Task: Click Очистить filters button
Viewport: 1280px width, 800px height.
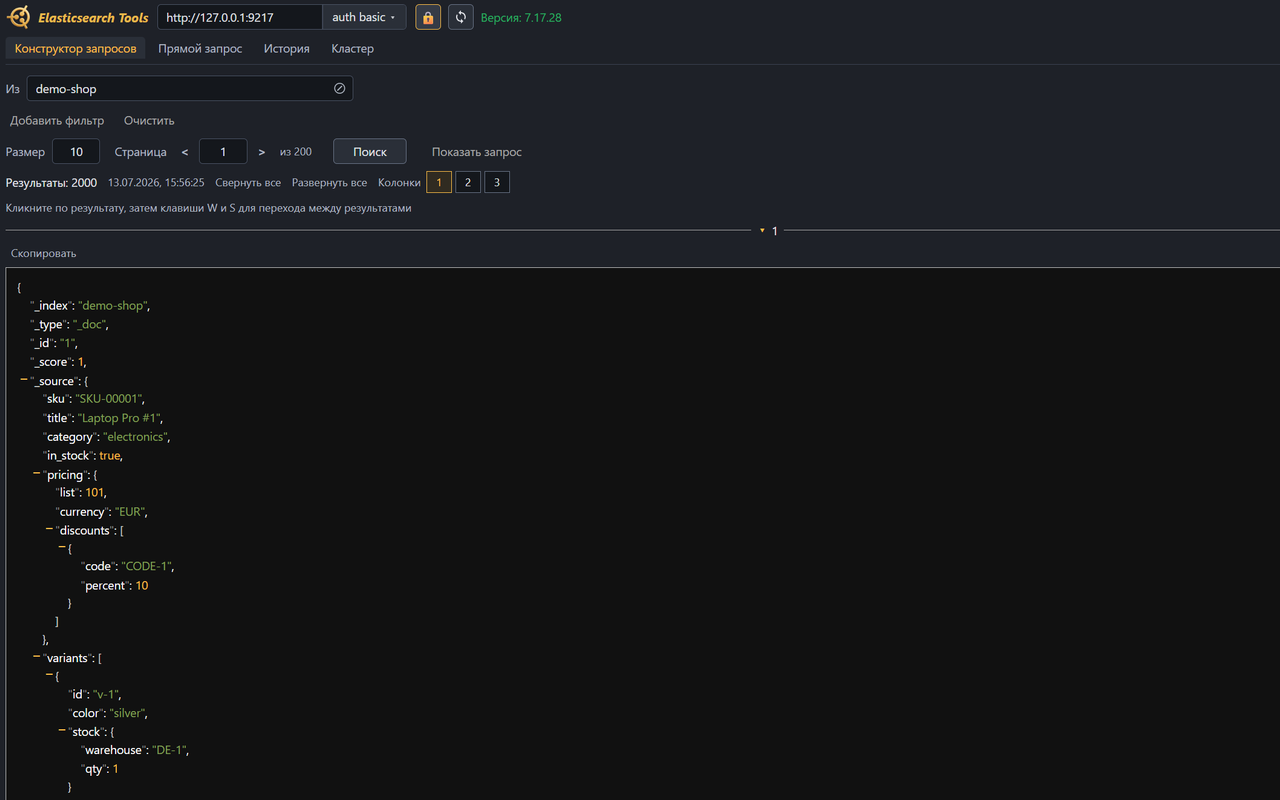Action: 149,120
